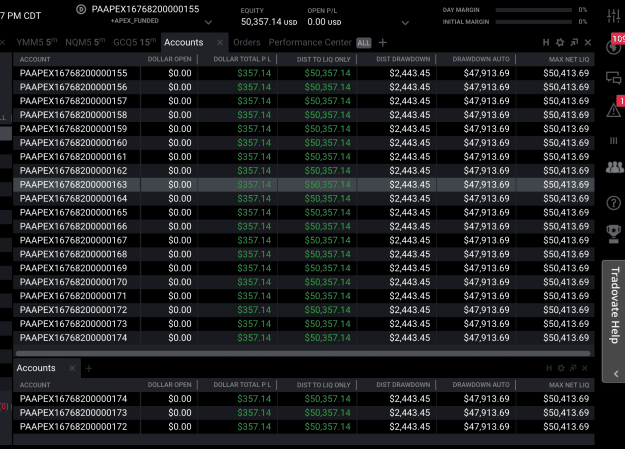Sort by ACCOUNT column in lower panel
Screen dimensions: 625x449
35,385
